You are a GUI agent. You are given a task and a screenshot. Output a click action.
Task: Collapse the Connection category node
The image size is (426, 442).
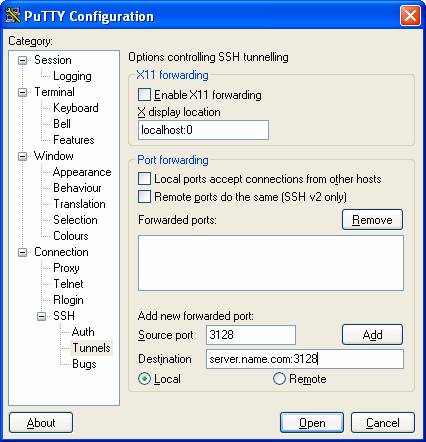point(22,252)
